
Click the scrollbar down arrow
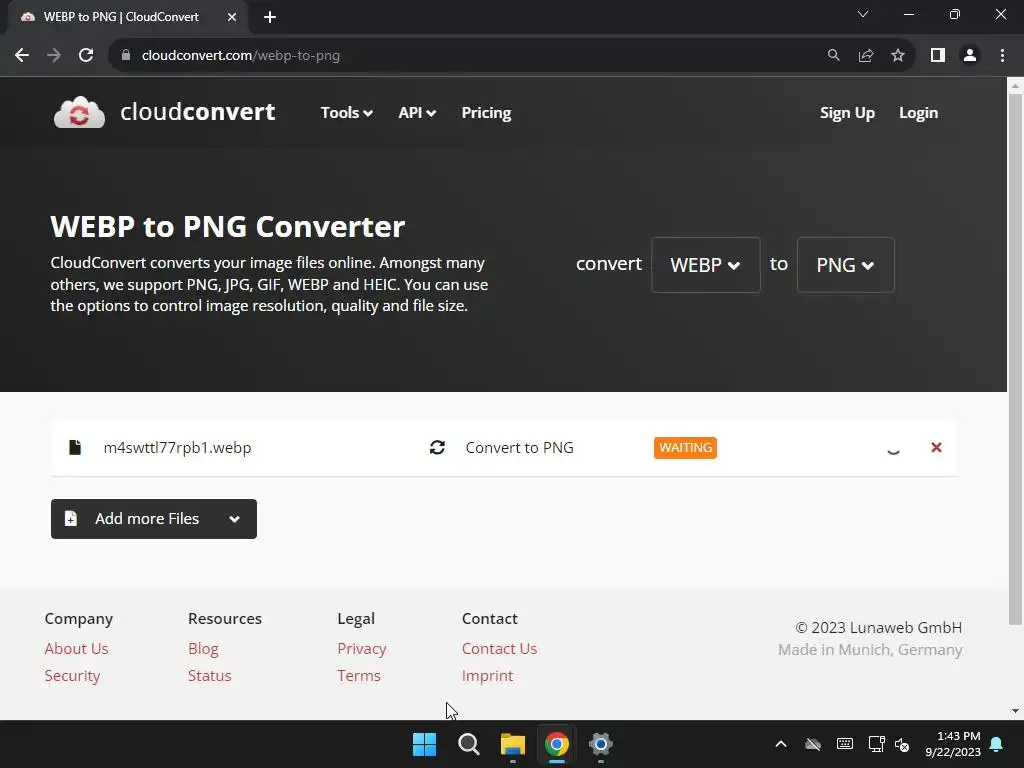(1015, 711)
